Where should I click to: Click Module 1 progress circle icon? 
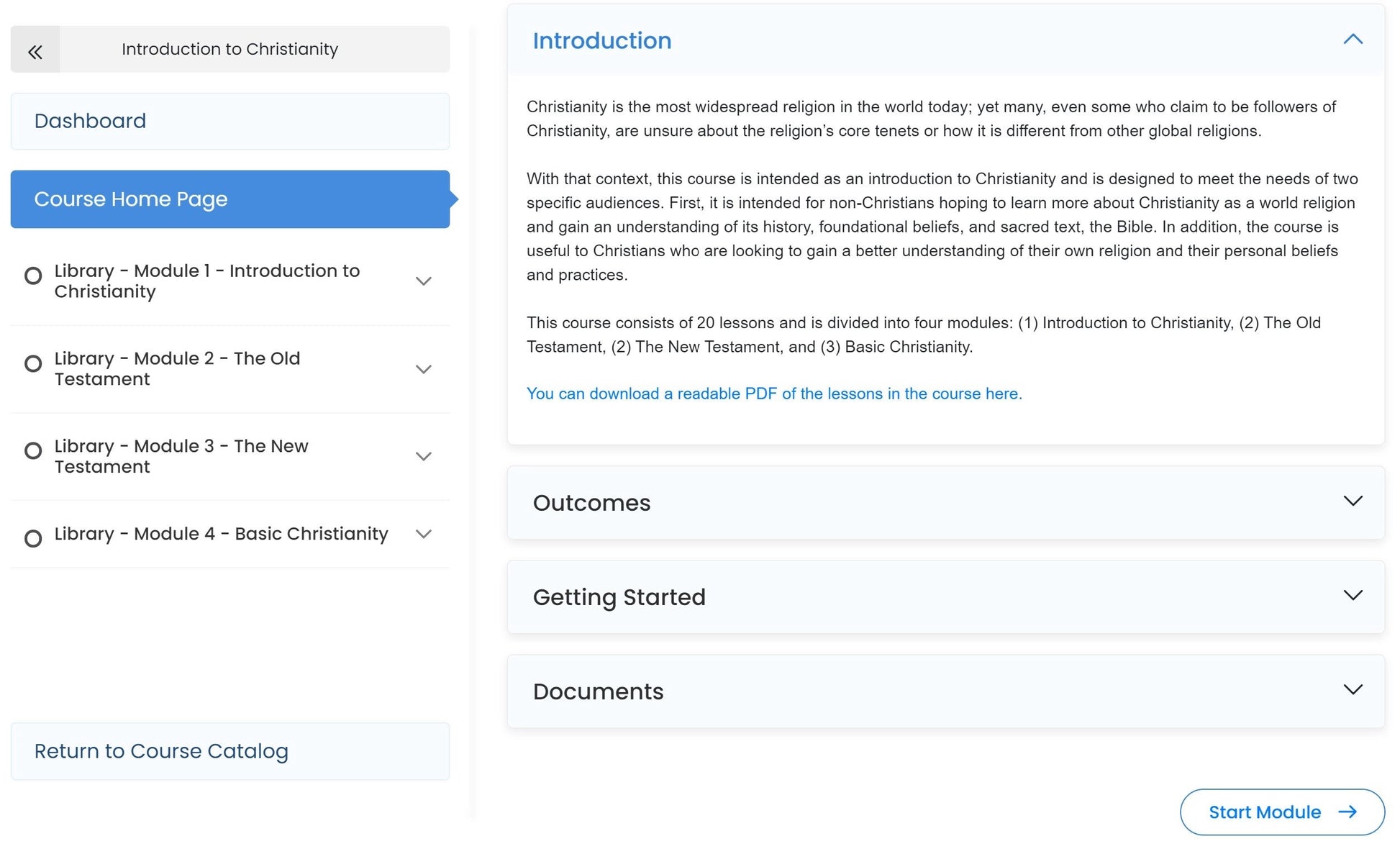tap(33, 276)
